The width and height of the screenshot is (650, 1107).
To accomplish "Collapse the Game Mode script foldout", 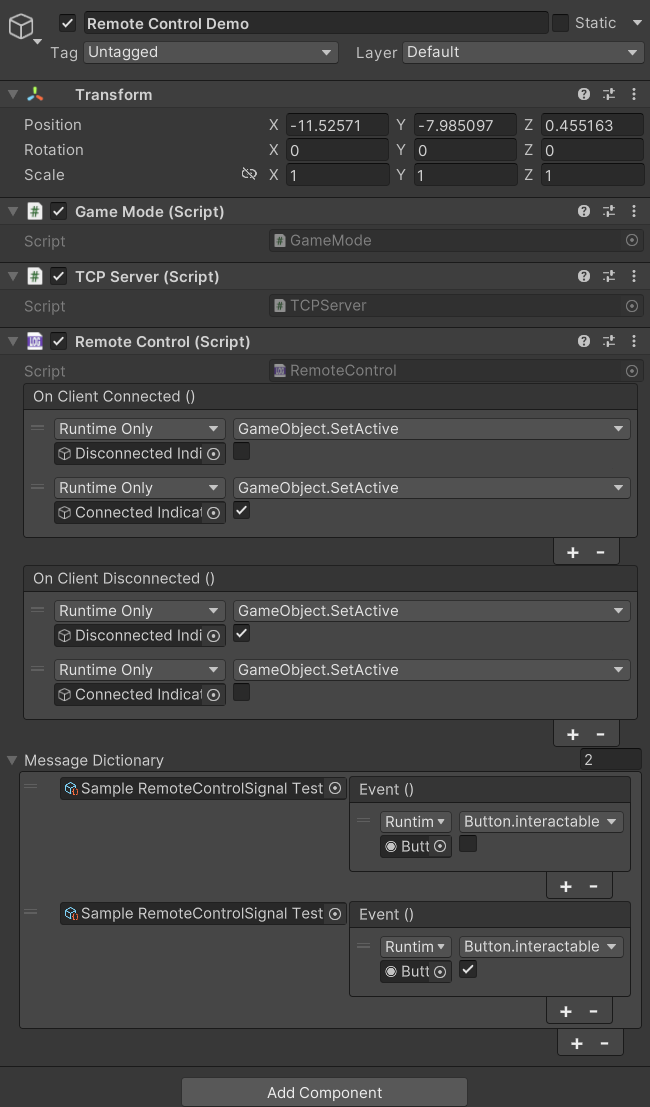I will click(x=13, y=211).
